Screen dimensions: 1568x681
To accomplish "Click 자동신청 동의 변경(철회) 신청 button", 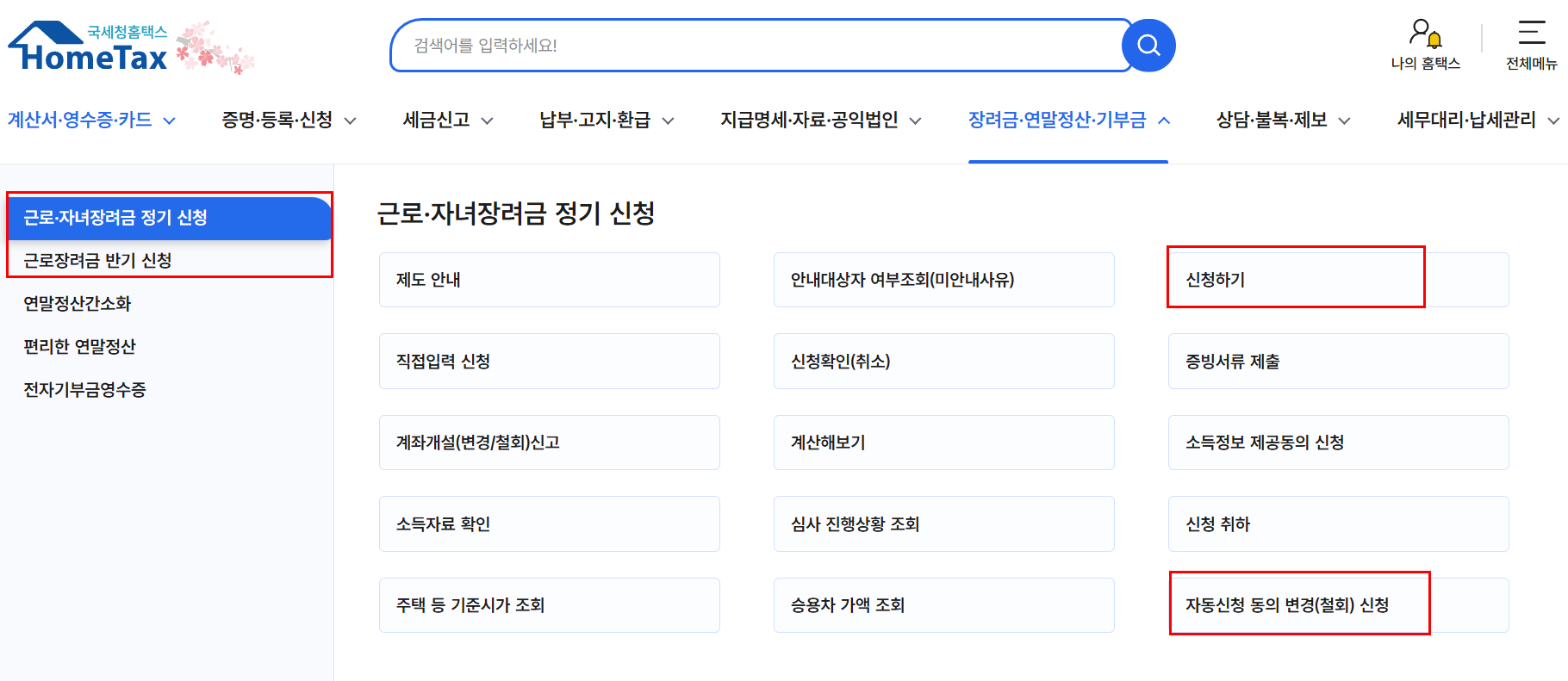I will point(1339,605).
